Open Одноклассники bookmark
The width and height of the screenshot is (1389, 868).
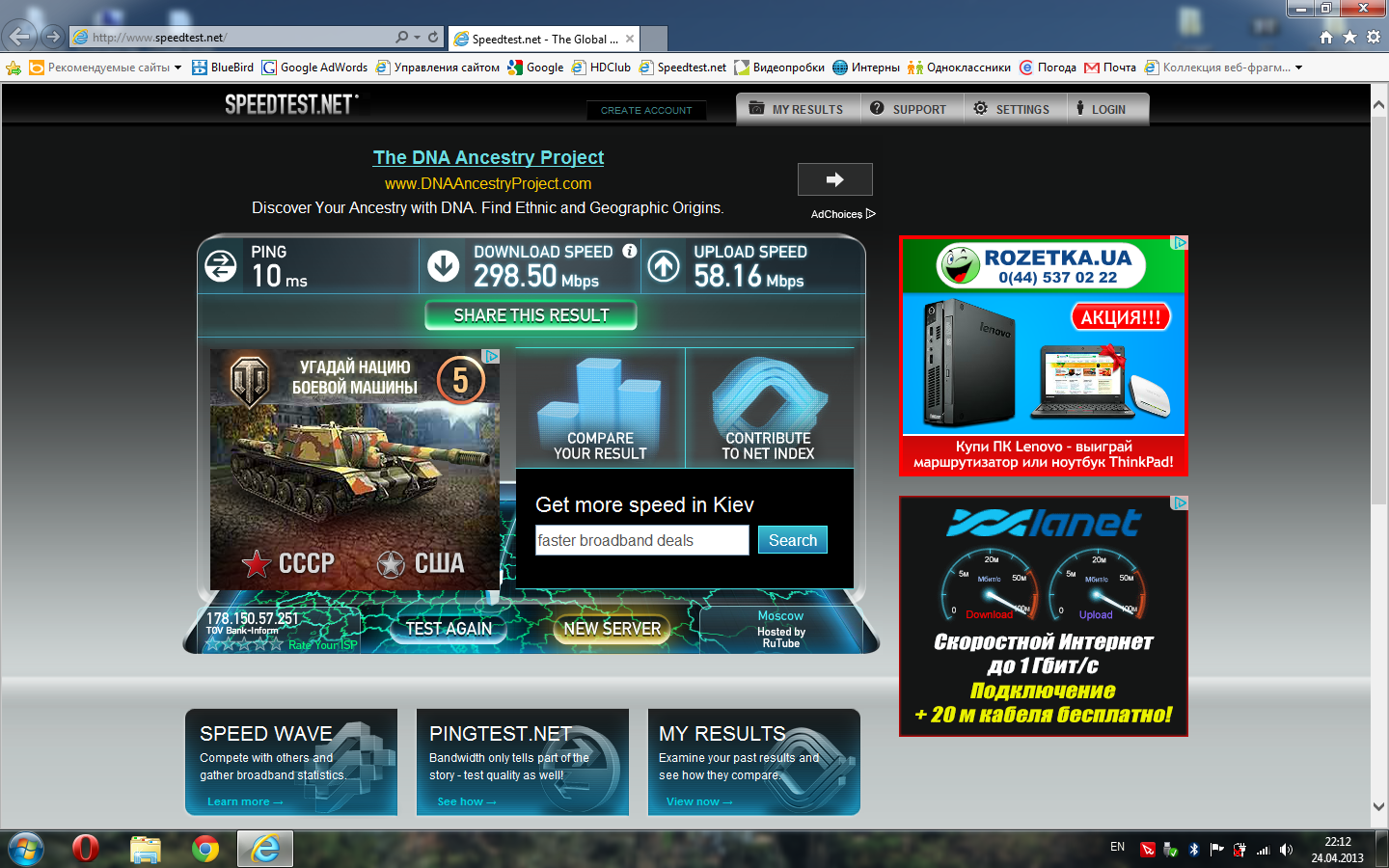click(959, 68)
